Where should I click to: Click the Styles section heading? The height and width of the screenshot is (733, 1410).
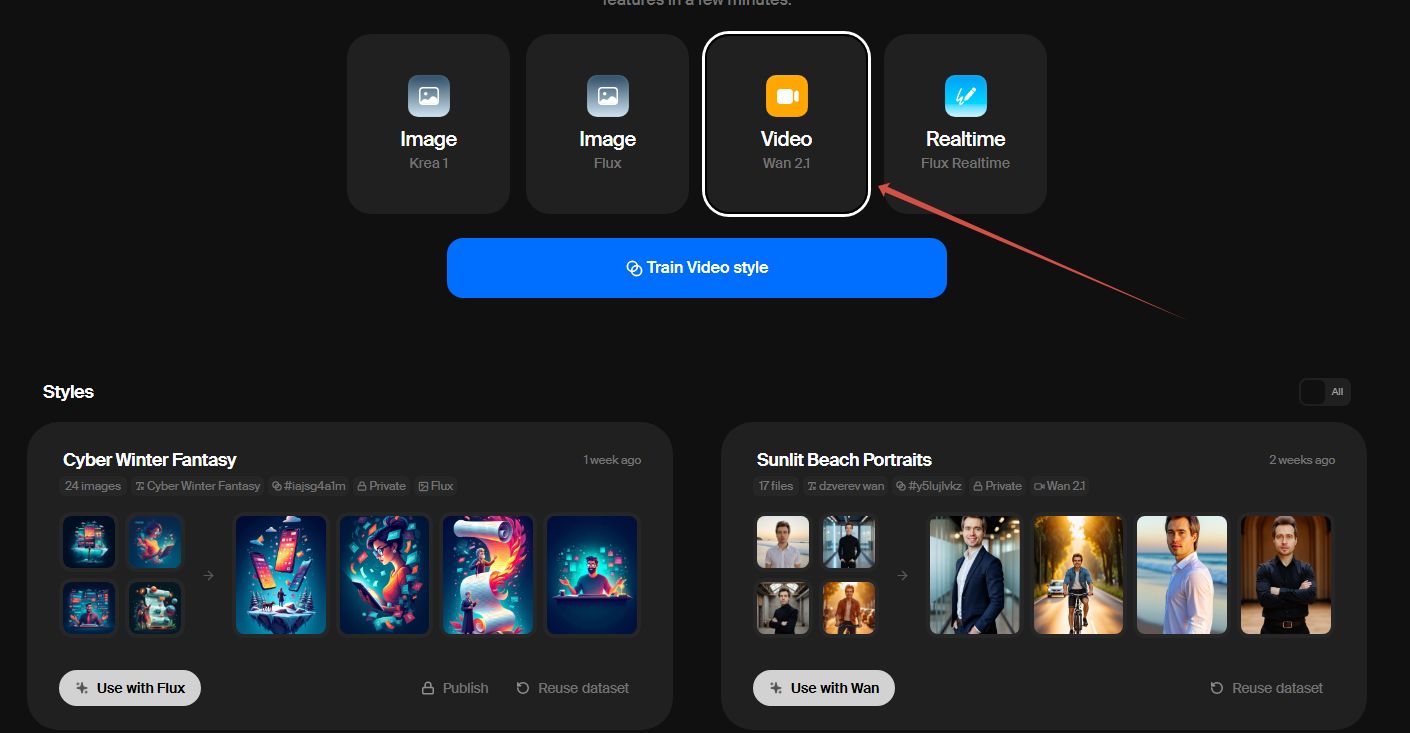68,392
